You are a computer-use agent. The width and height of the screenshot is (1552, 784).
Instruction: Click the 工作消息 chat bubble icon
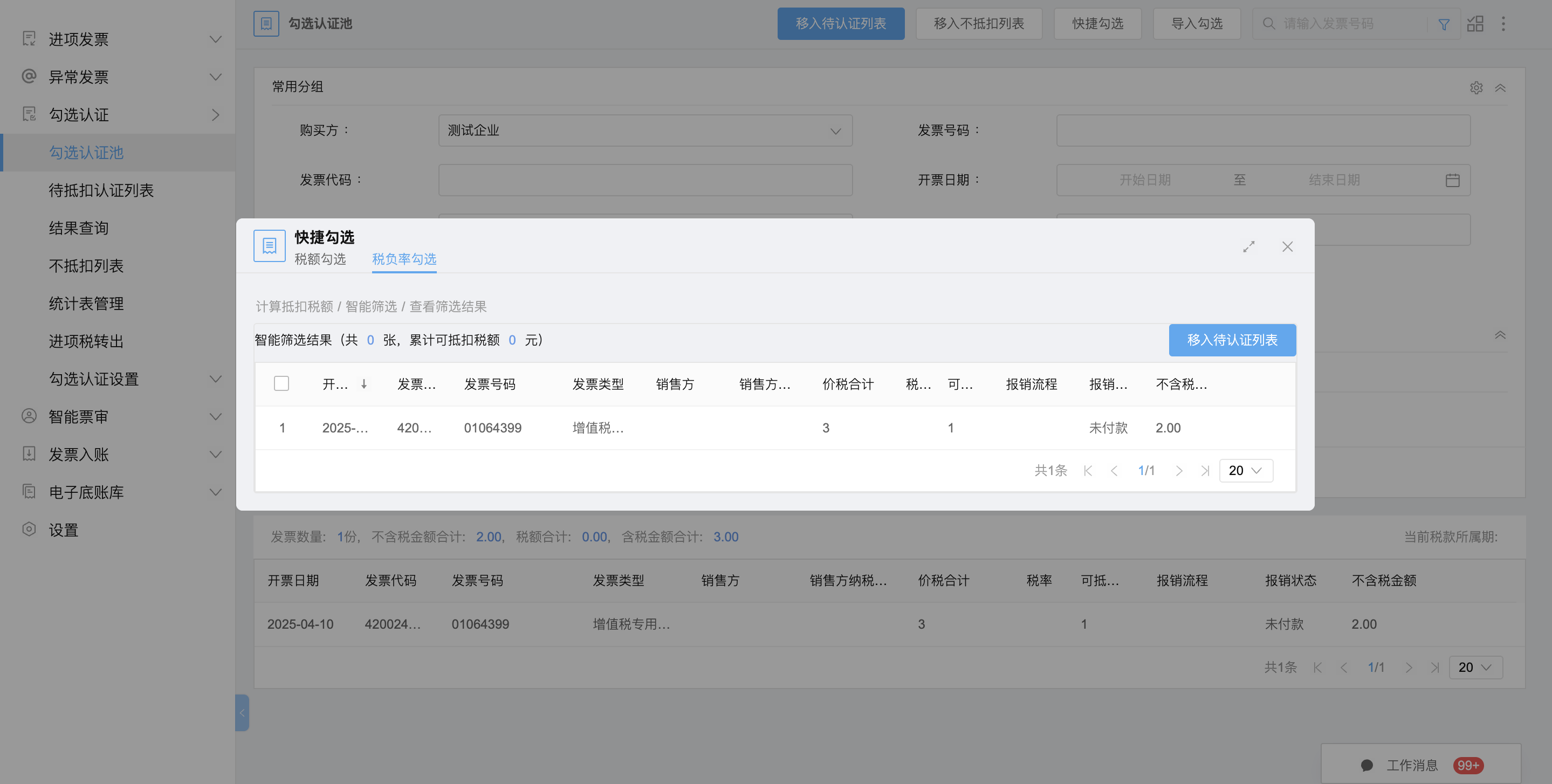coord(1366,765)
